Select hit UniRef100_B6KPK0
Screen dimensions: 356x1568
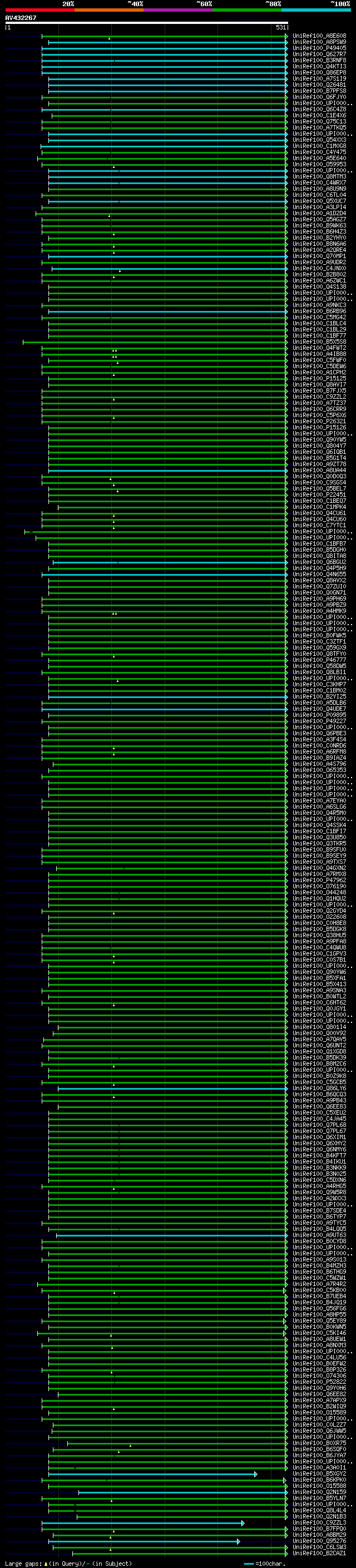pyautogui.click(x=319, y=1480)
